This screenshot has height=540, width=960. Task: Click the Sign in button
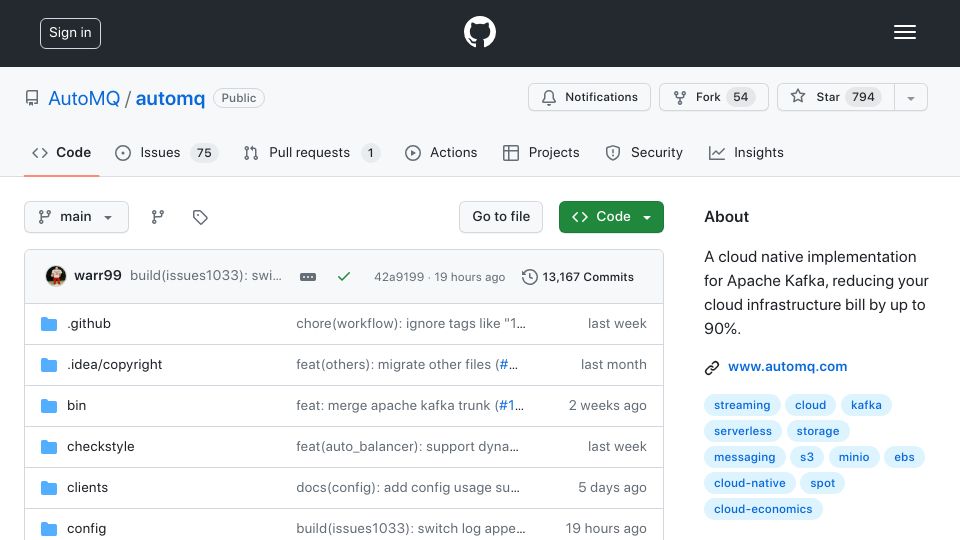(70, 33)
